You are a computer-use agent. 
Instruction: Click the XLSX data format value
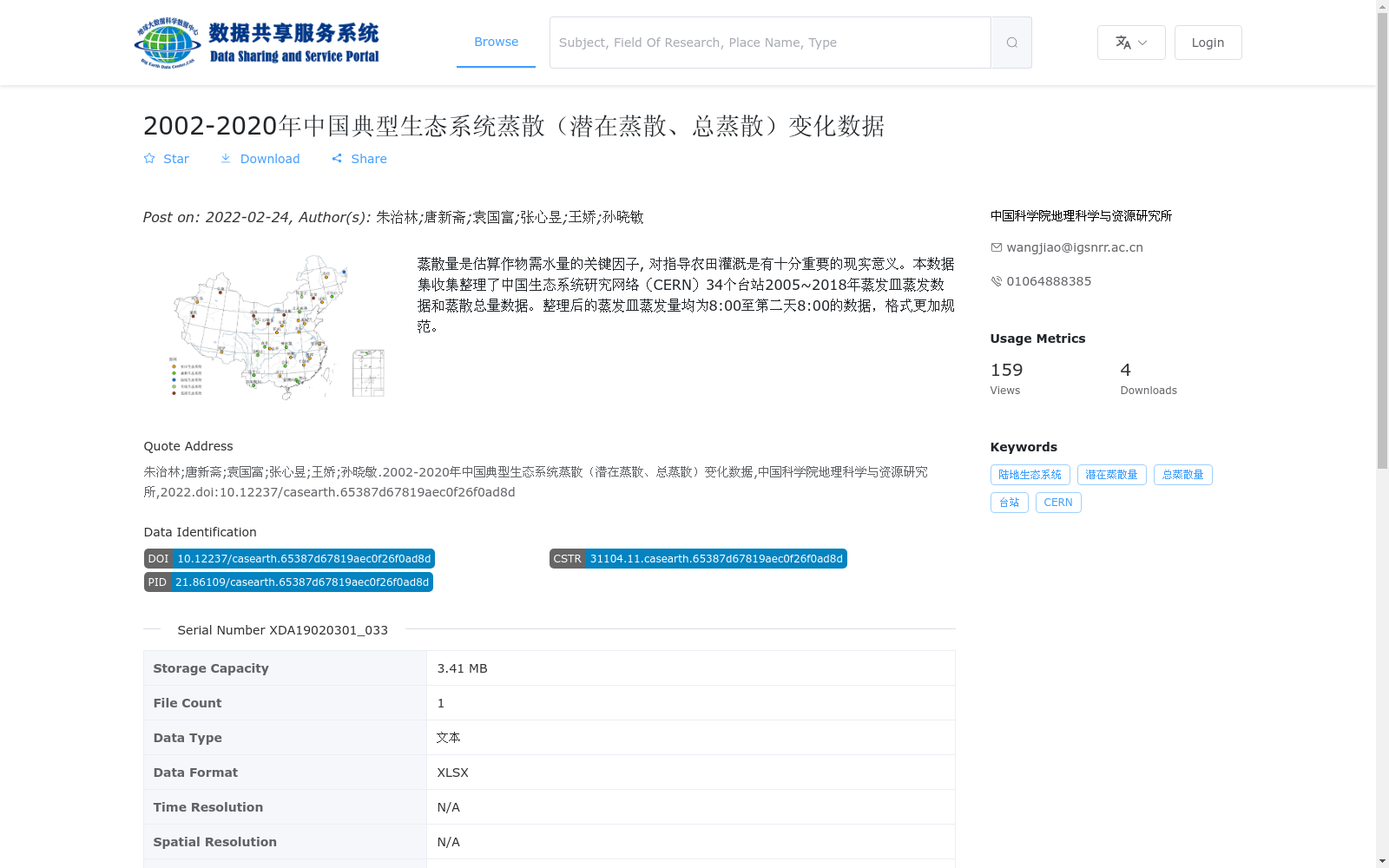[452, 773]
